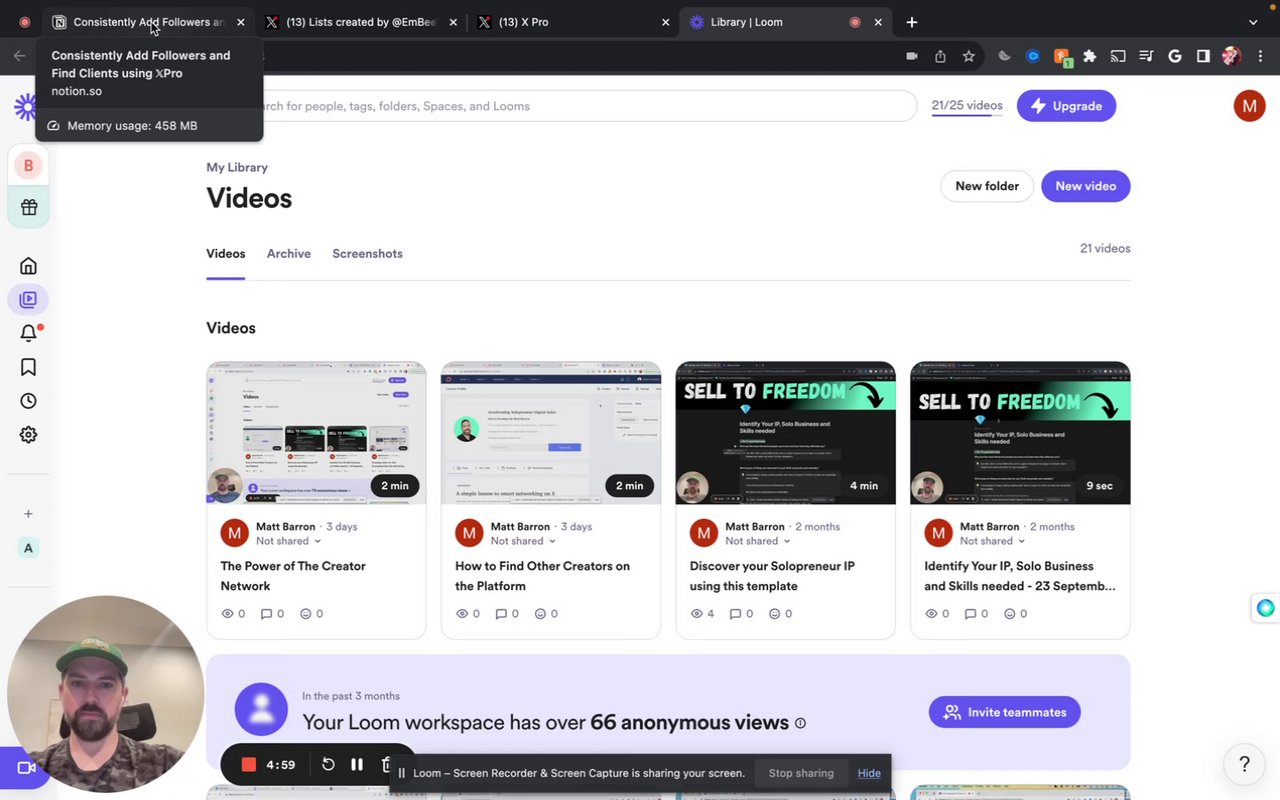Click the Upgrade button

click(x=1066, y=106)
